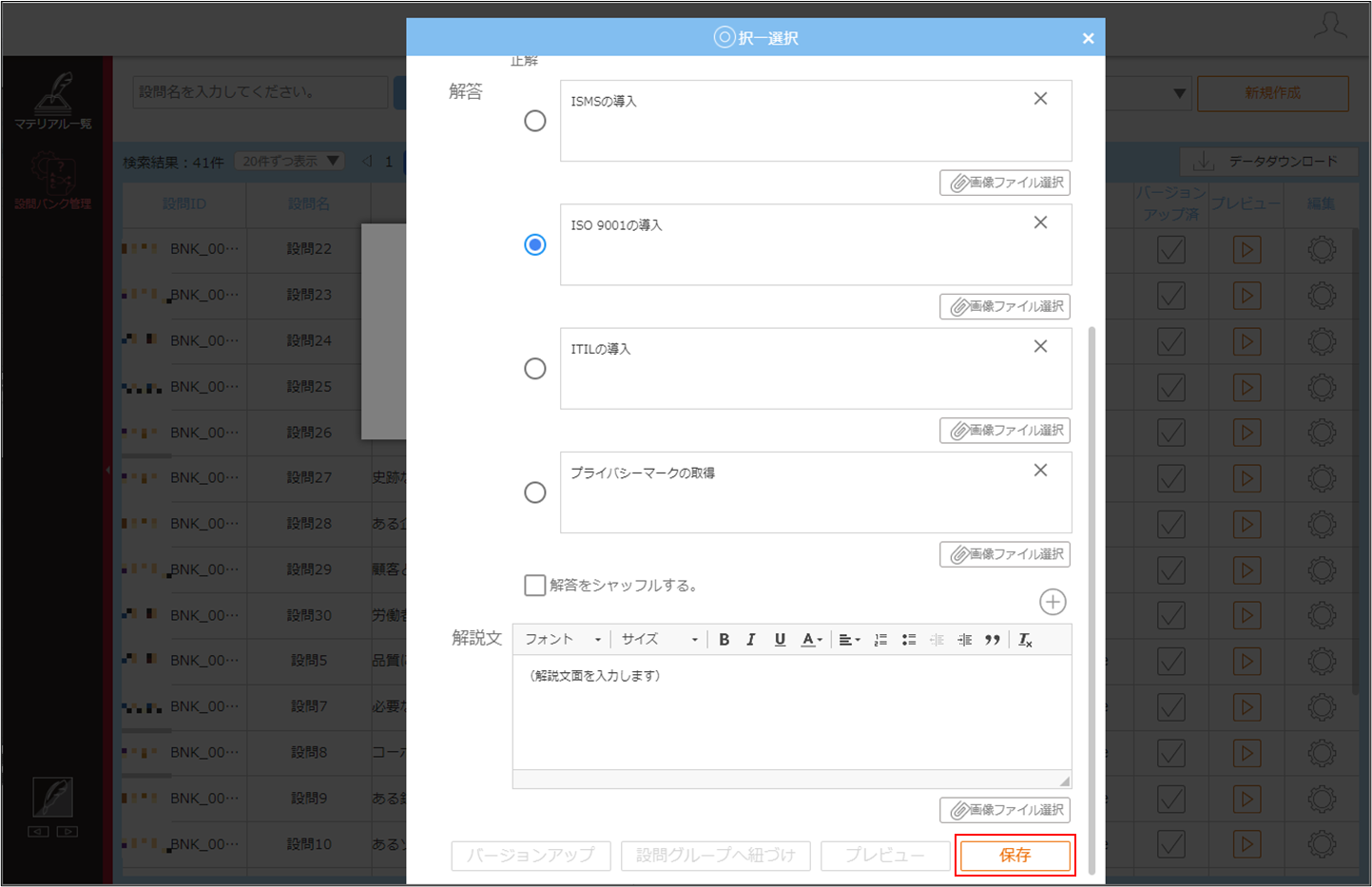Click the feather pen icon at sidebar bottom
Image resolution: width=1372 pixels, height=887 pixels.
point(52,798)
